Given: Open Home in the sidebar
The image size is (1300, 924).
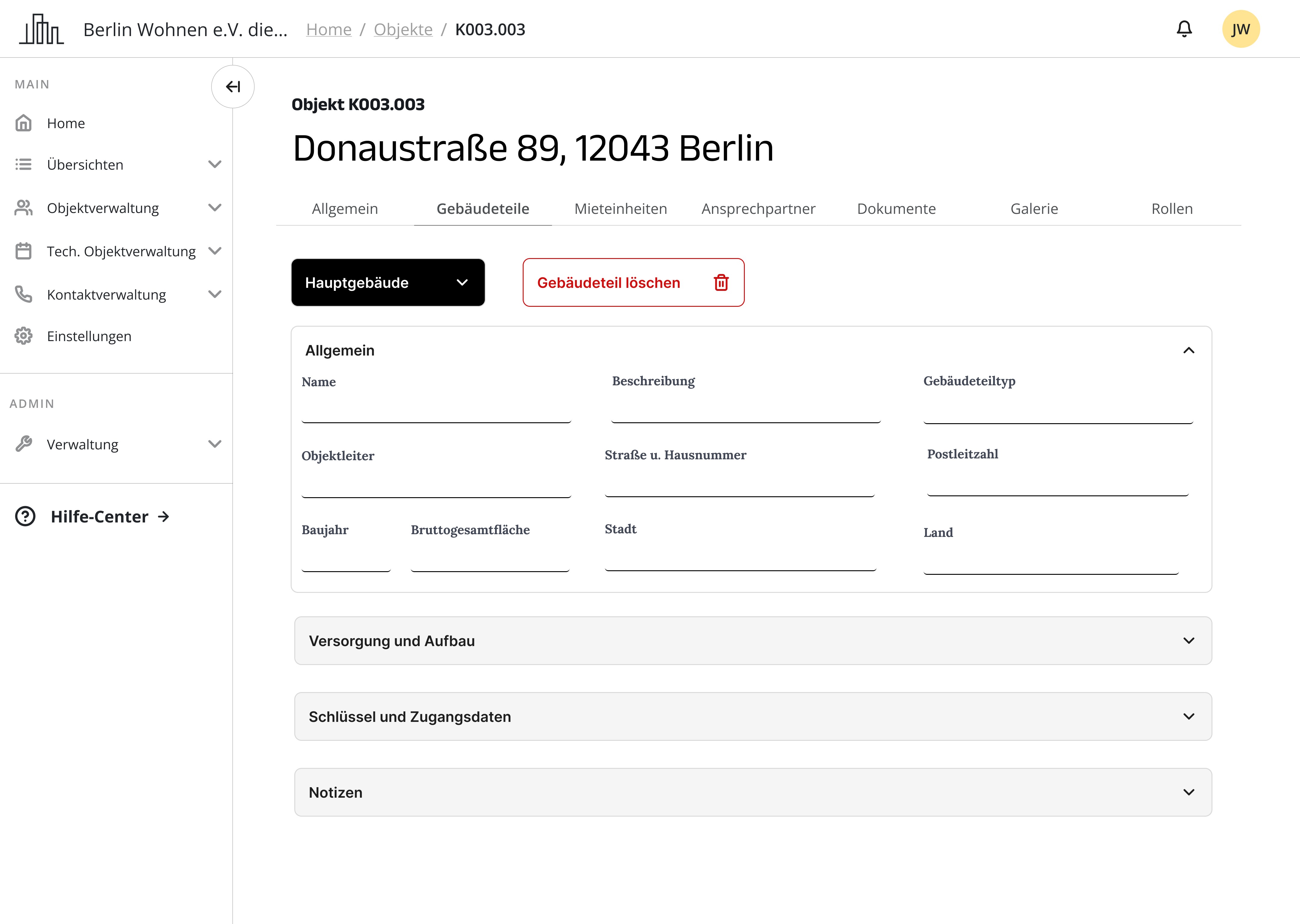Looking at the screenshot, I should (66, 123).
